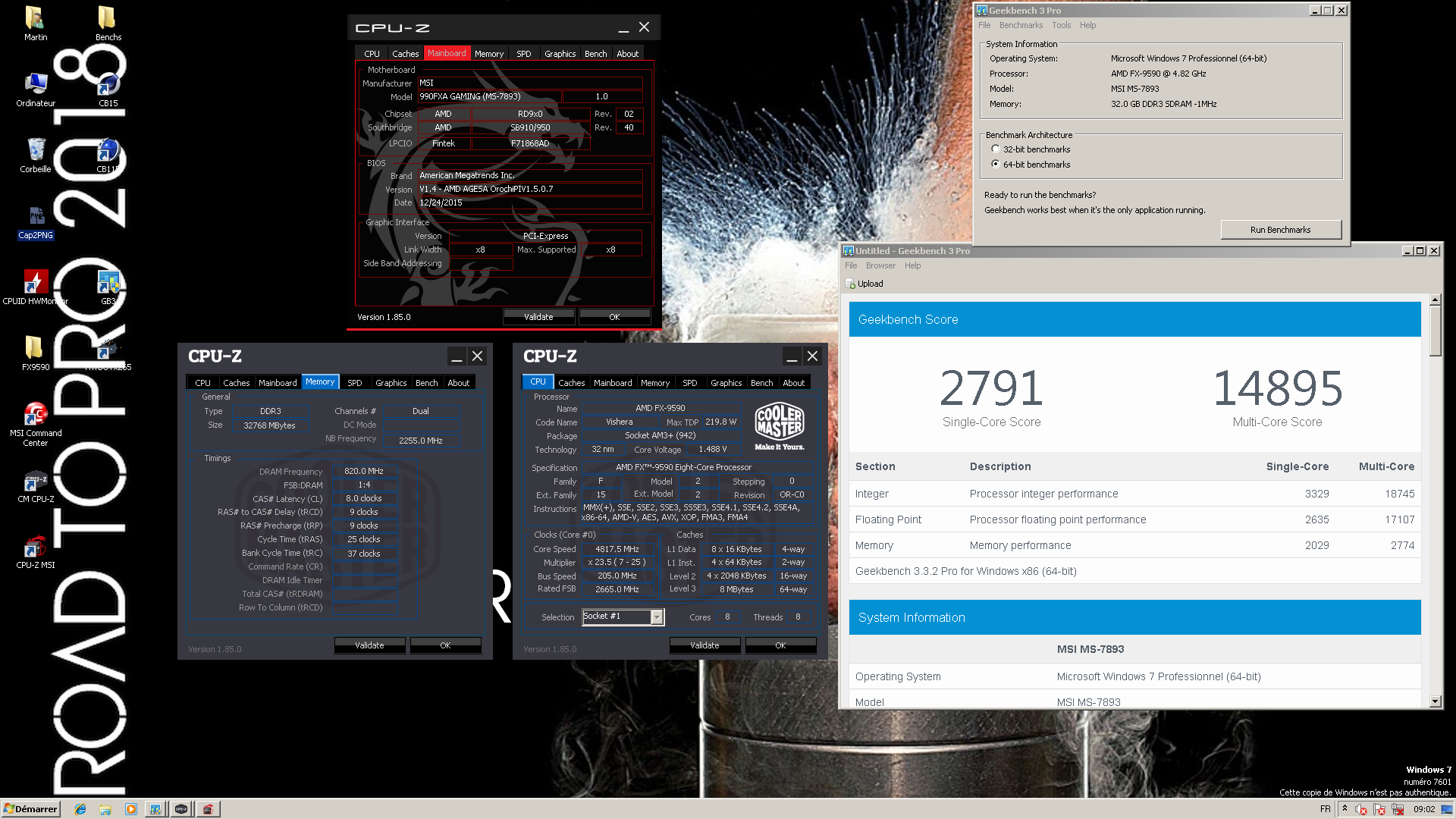Open CPU tab in MSI CPU-Z mainboard window
This screenshot has width=1456, height=819.
pos(372,54)
